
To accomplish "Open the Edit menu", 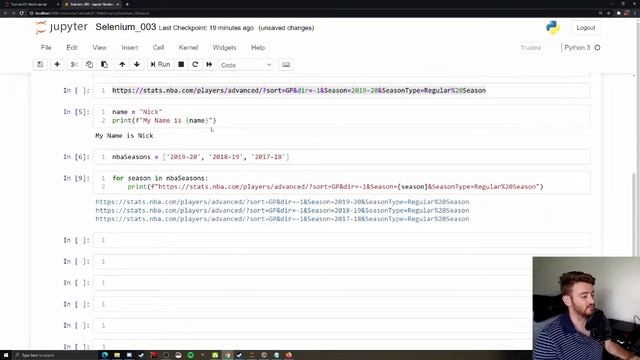I will [x=72, y=48].
